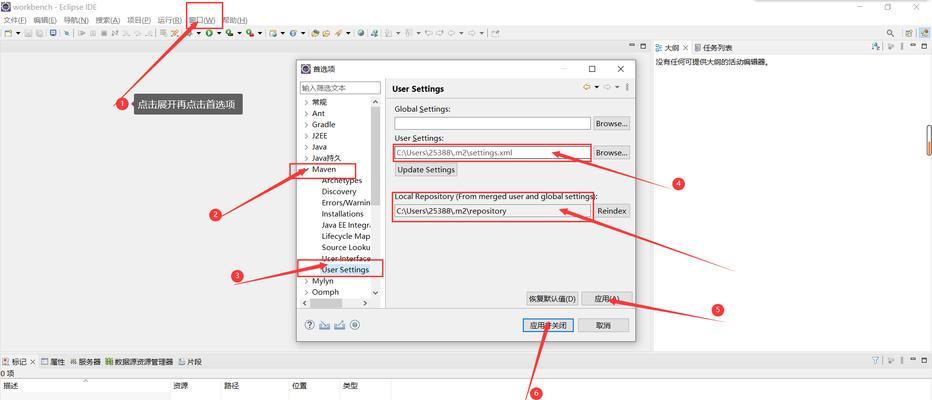Select Discovery under Maven
This screenshot has width=932, height=400.
pyautogui.click(x=339, y=192)
